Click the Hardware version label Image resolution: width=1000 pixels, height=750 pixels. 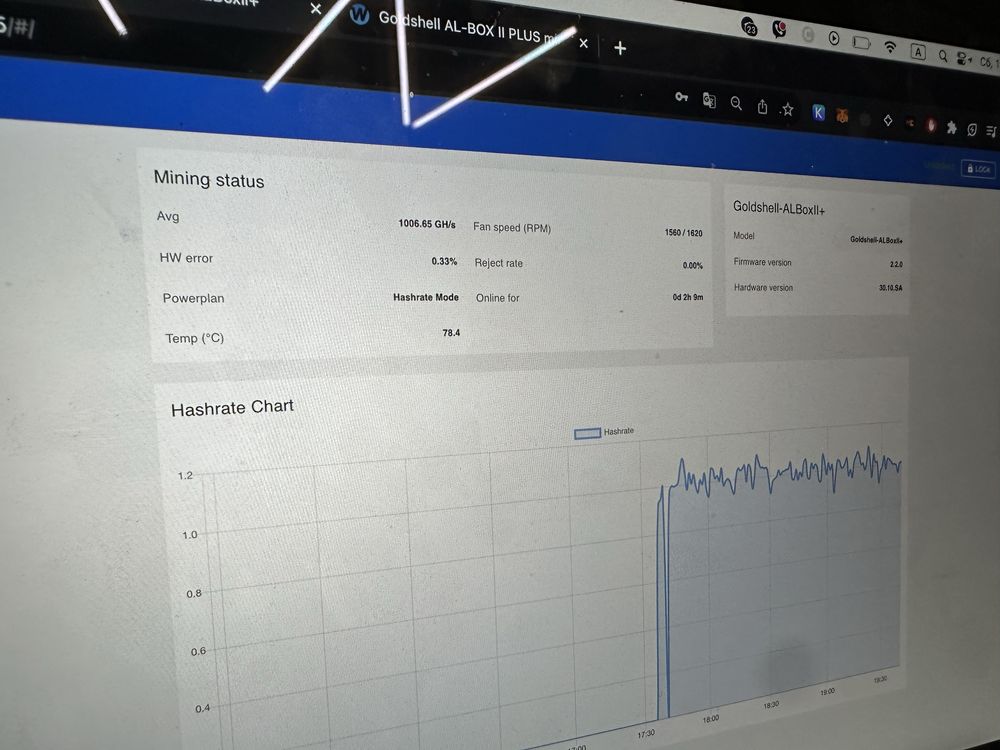click(763, 288)
